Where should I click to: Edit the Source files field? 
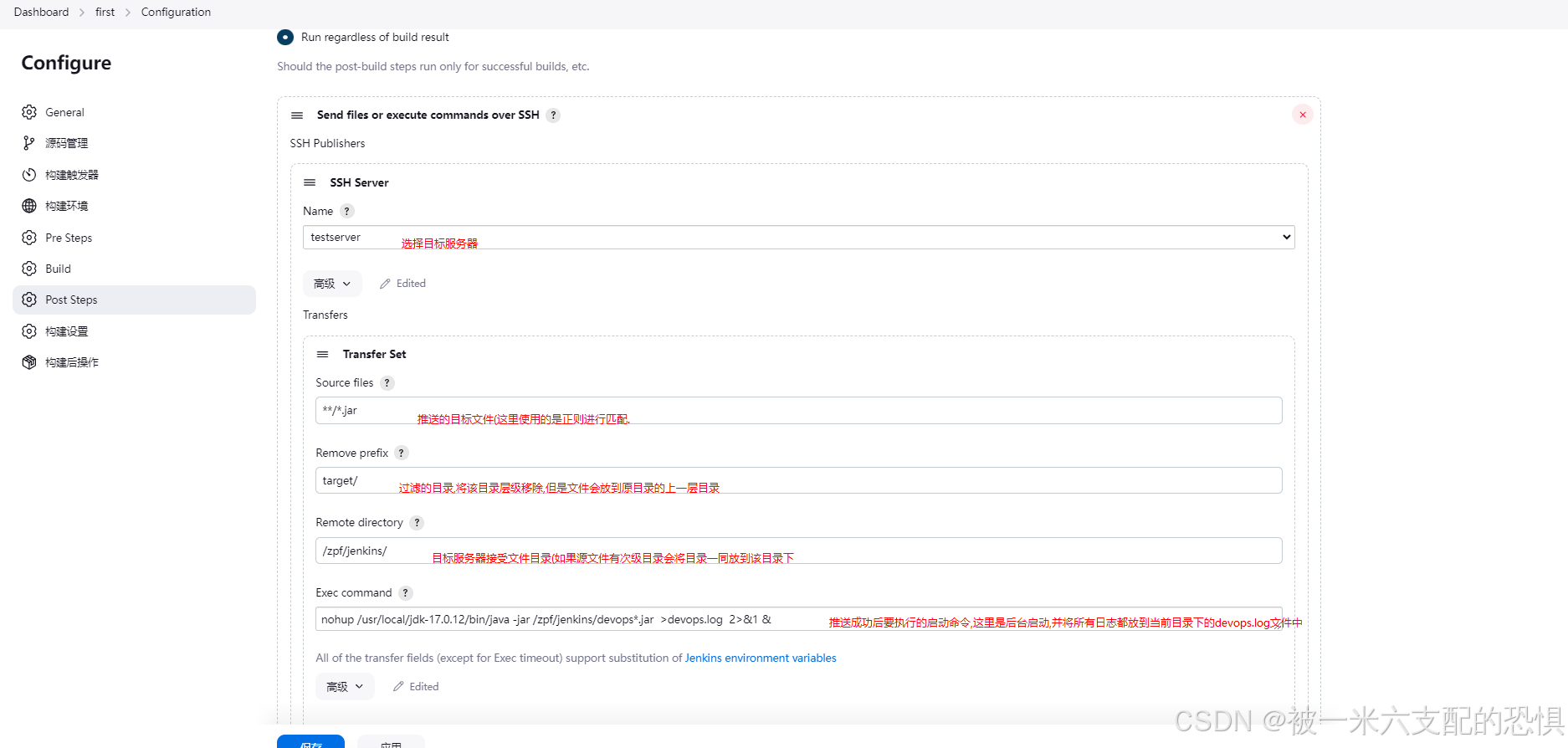(x=798, y=410)
